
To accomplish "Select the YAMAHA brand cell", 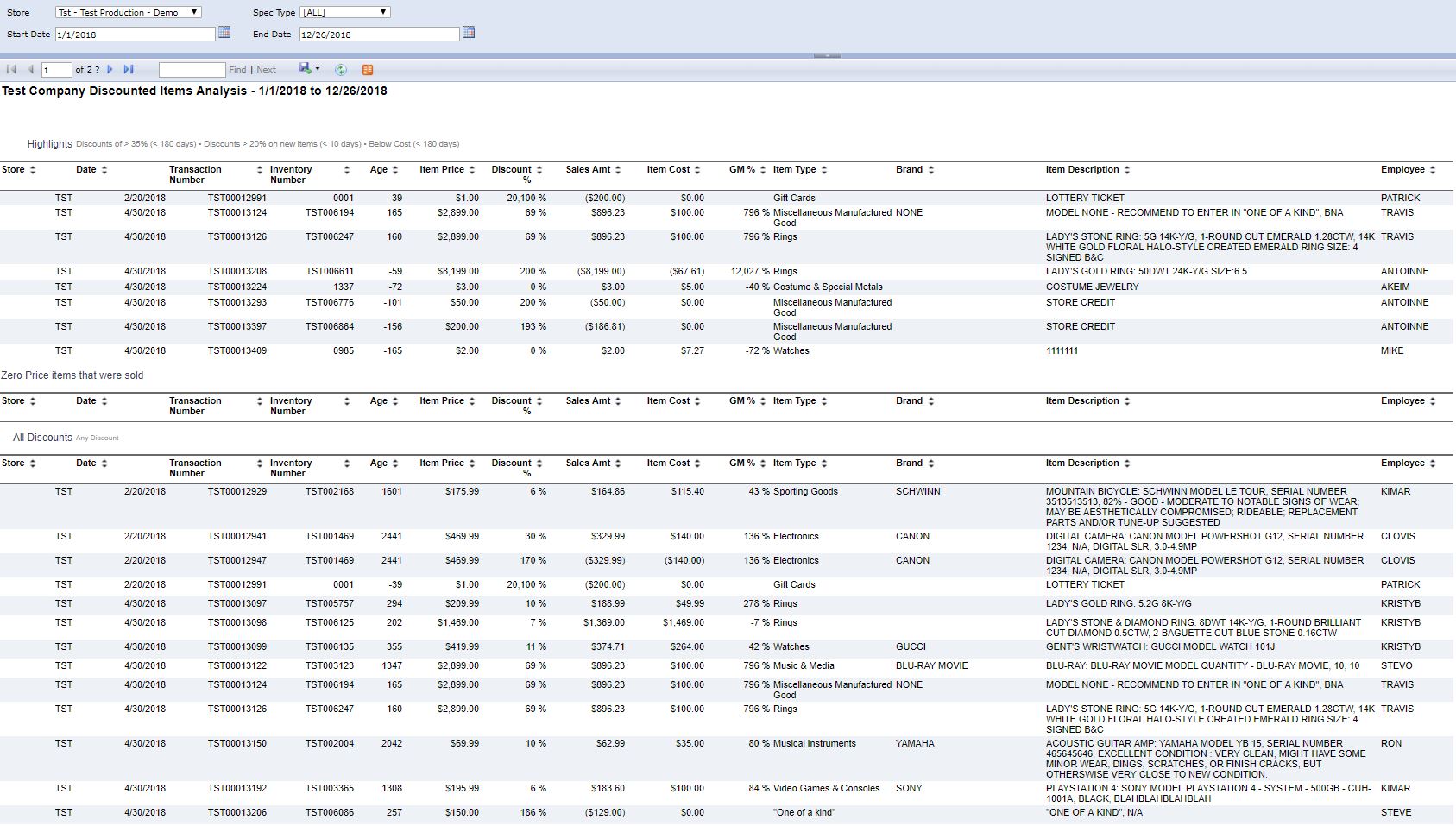I will click(915, 743).
